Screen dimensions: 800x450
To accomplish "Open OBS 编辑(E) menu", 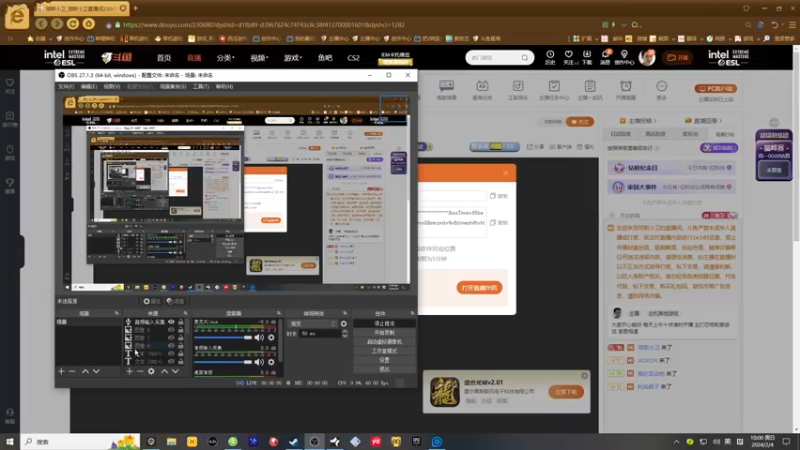I will click(89, 87).
